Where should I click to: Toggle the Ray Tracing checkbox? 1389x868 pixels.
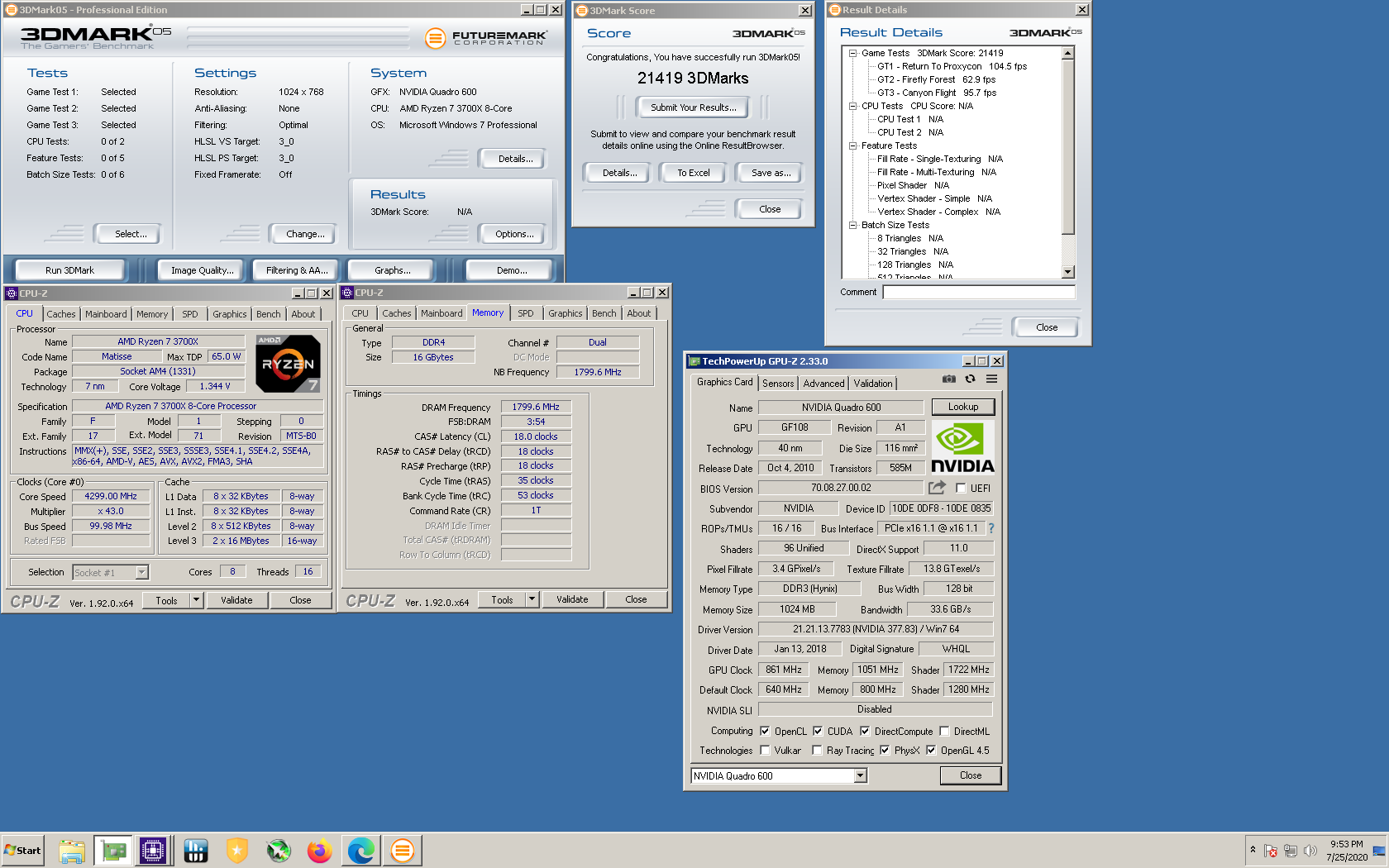817,750
